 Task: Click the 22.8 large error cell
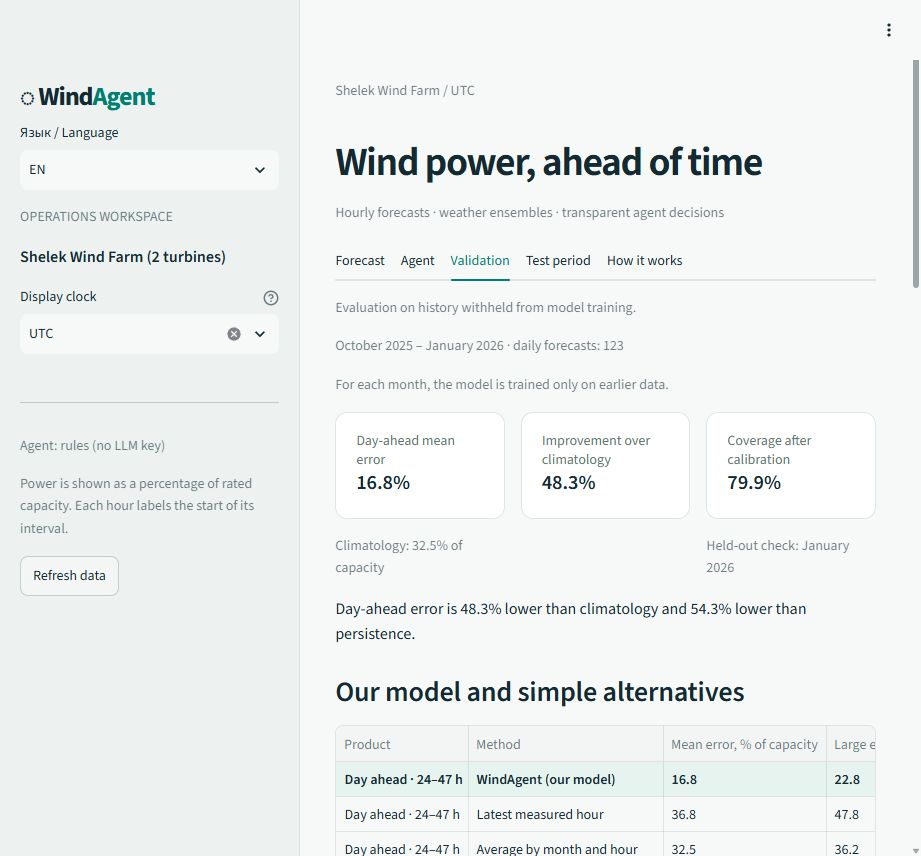tap(851, 780)
